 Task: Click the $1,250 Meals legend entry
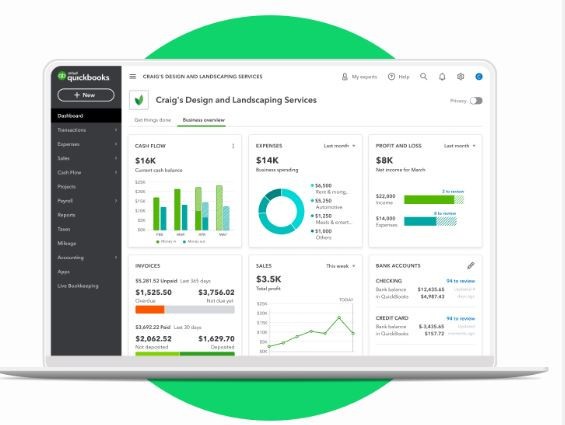coord(331,219)
